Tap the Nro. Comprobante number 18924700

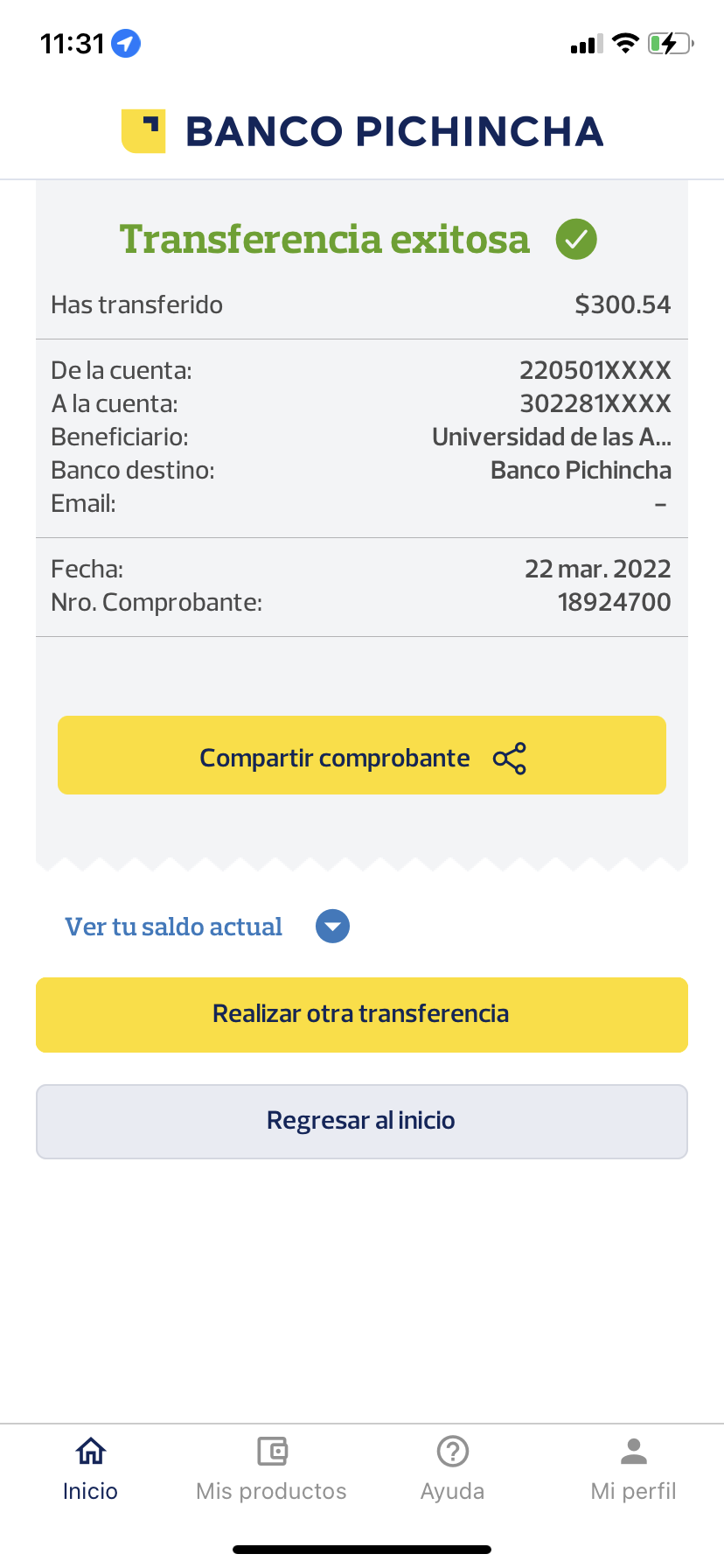point(614,602)
